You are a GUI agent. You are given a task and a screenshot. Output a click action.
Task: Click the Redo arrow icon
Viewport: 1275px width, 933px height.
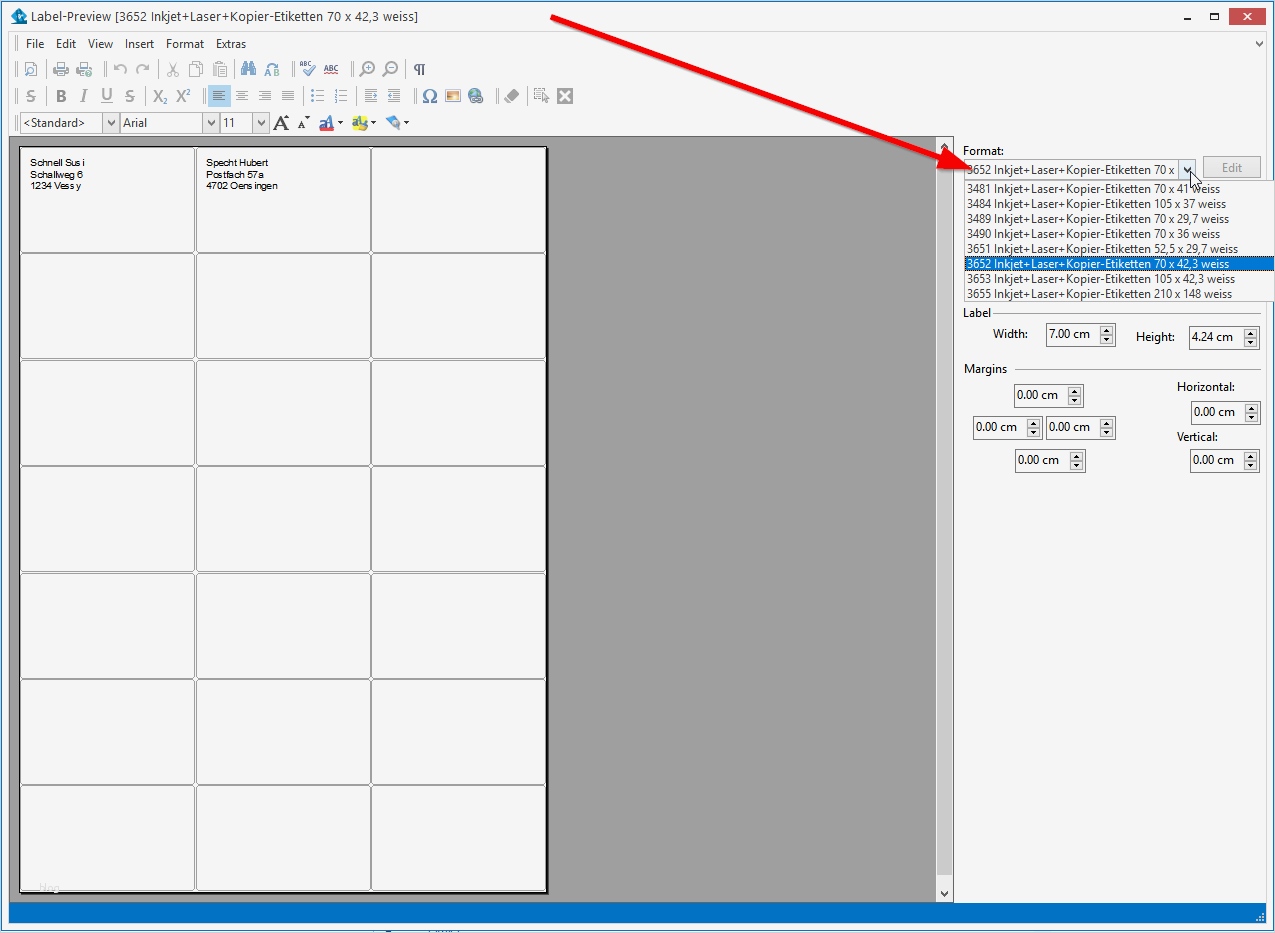[143, 69]
